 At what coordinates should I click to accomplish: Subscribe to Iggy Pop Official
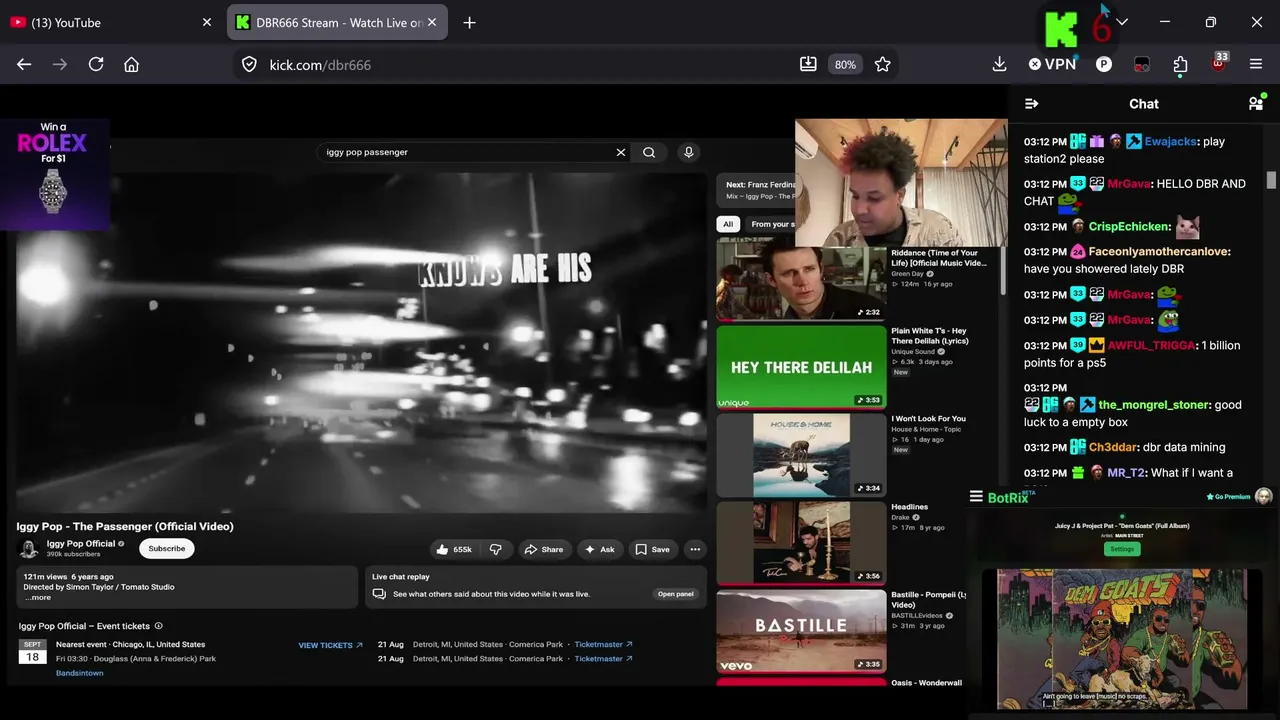coord(167,548)
